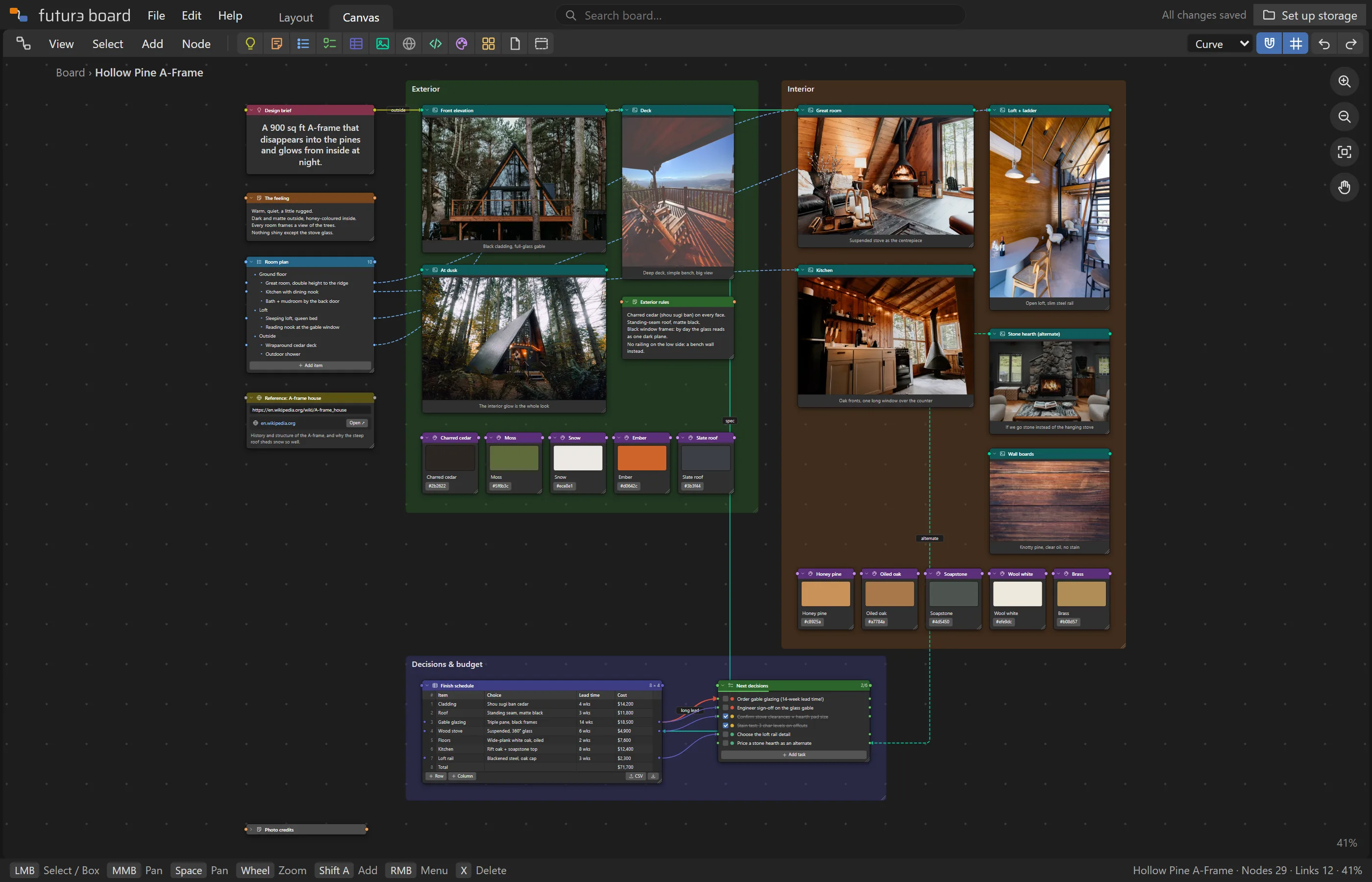
Task: Add an idea node with the lightbulb icon
Action: [x=250, y=44]
